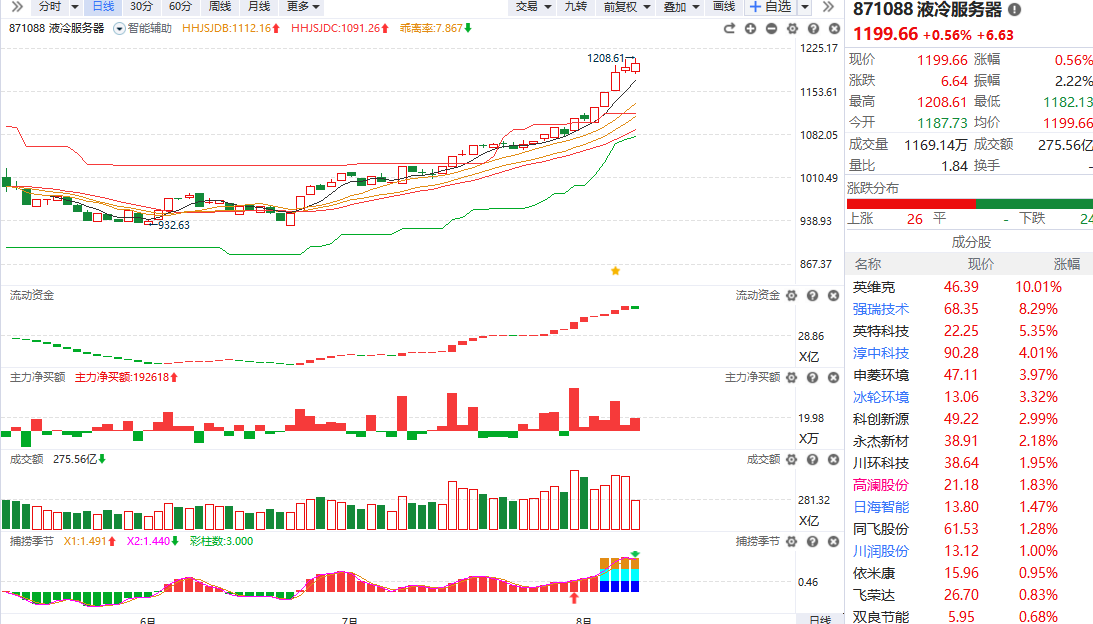Image resolution: width=1093 pixels, height=624 pixels.
Task: Open help for main chart indicator
Action: (x=813, y=29)
